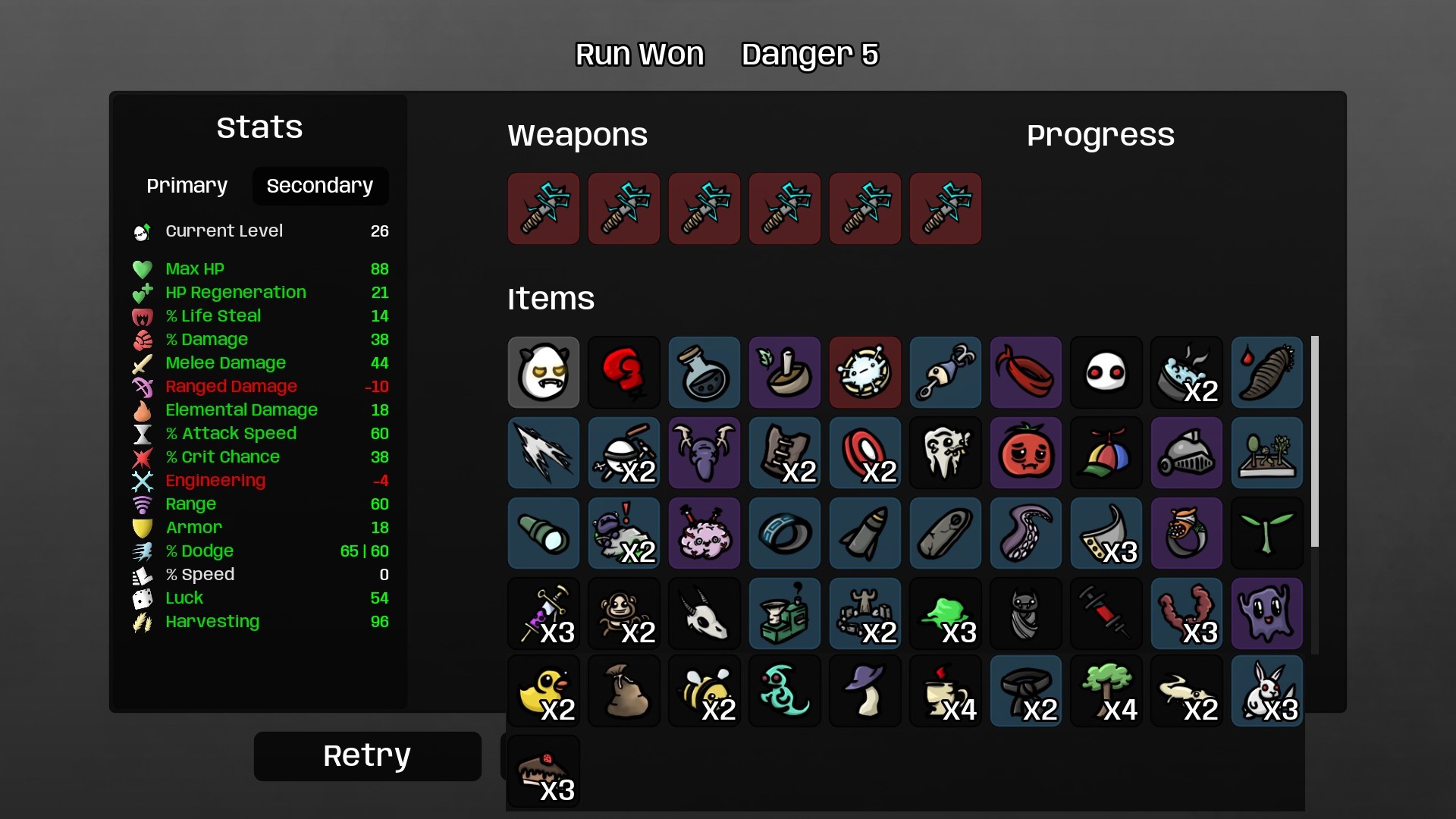Click the angry egg character portrait

[x=544, y=372]
